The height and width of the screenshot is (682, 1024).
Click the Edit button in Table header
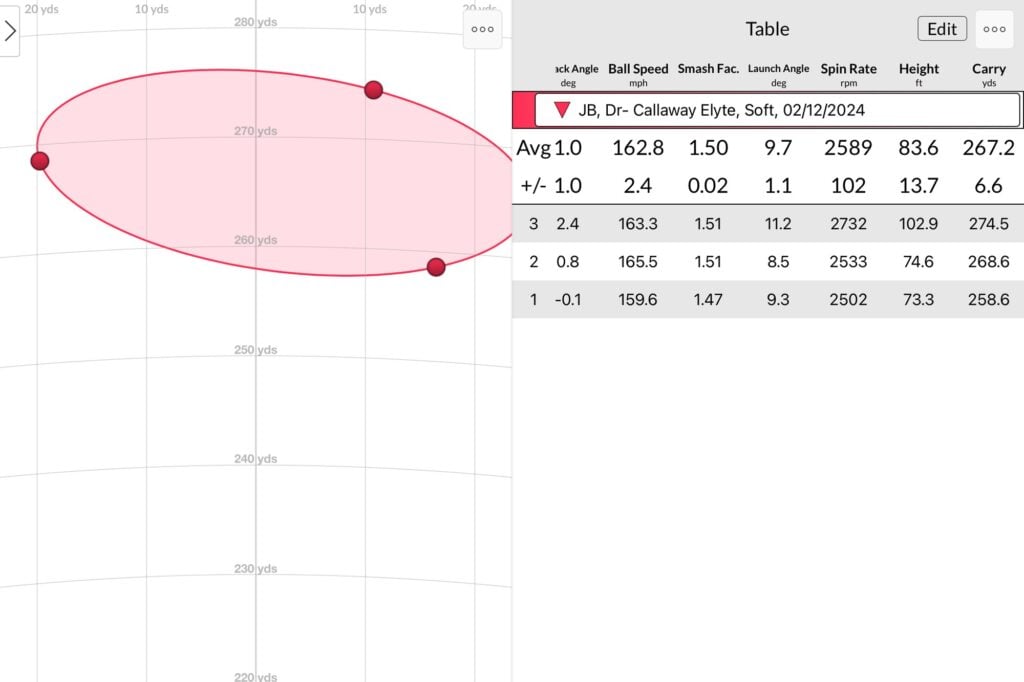(941, 29)
